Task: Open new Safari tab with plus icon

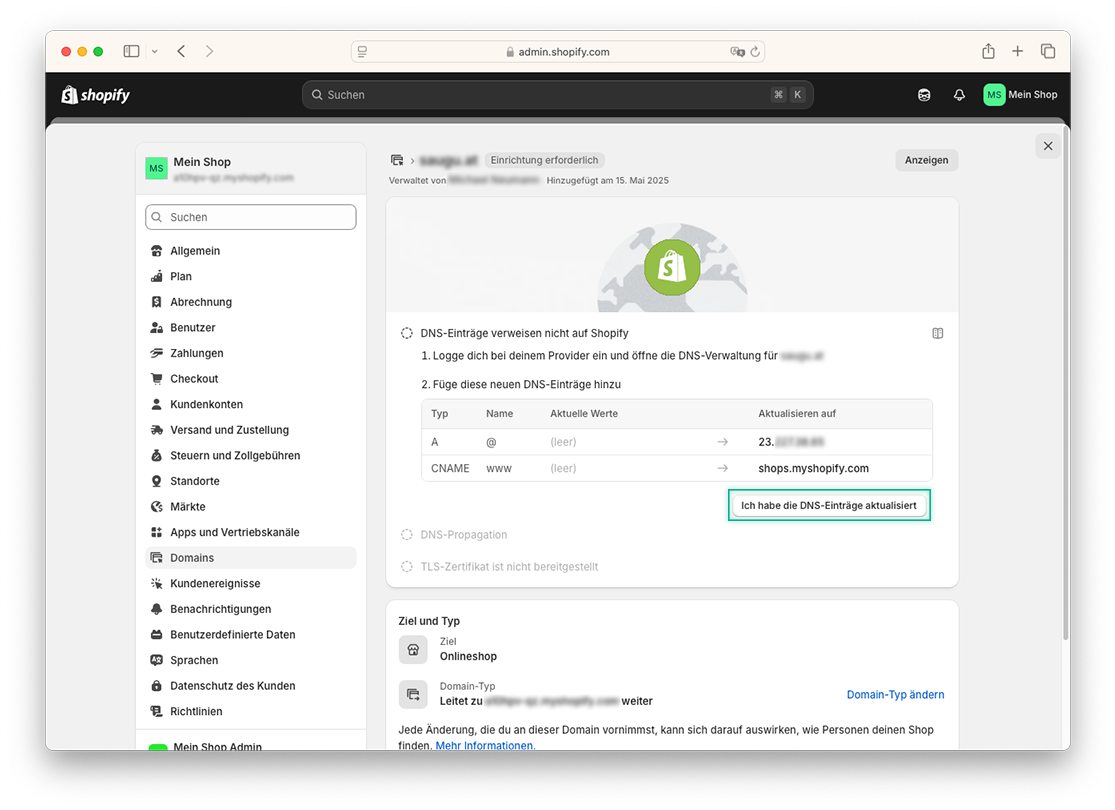Action: pyautogui.click(x=1018, y=51)
